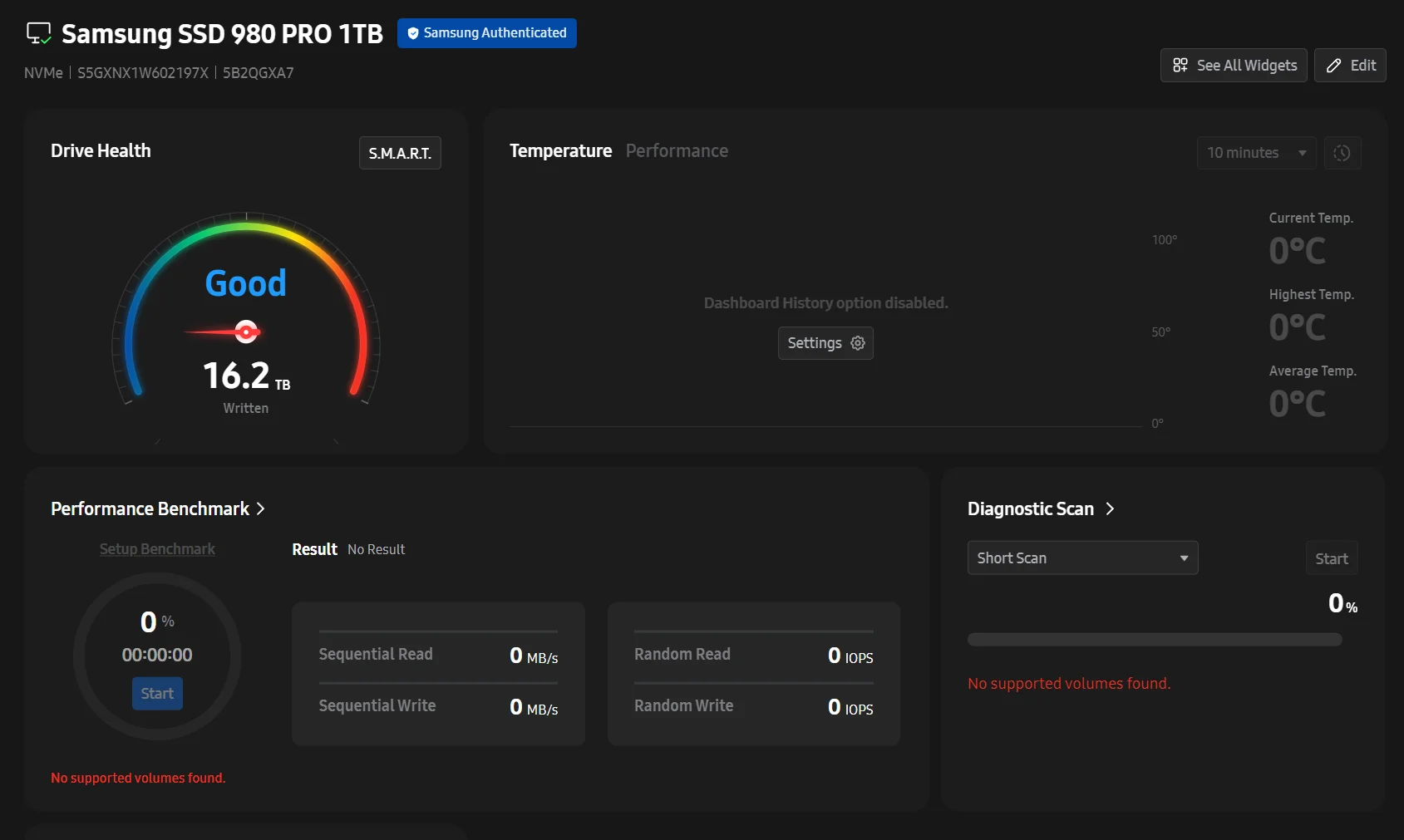The height and width of the screenshot is (840, 1404).
Task: Open the Setup Benchmark link
Action: (157, 549)
